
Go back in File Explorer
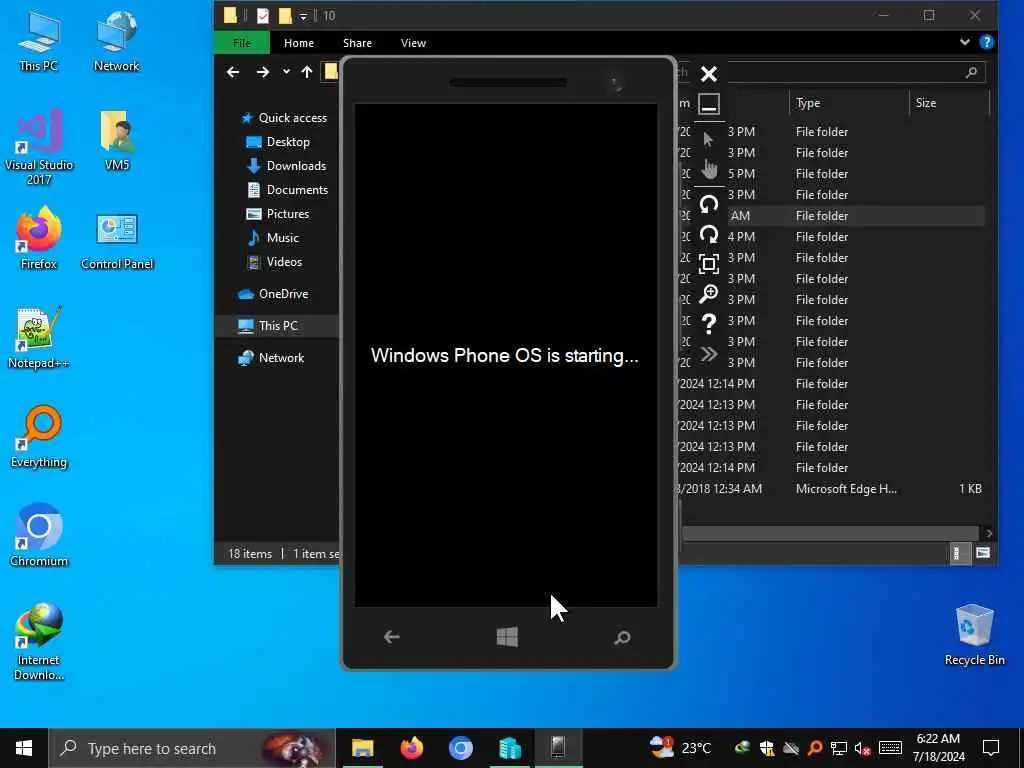[x=233, y=72]
